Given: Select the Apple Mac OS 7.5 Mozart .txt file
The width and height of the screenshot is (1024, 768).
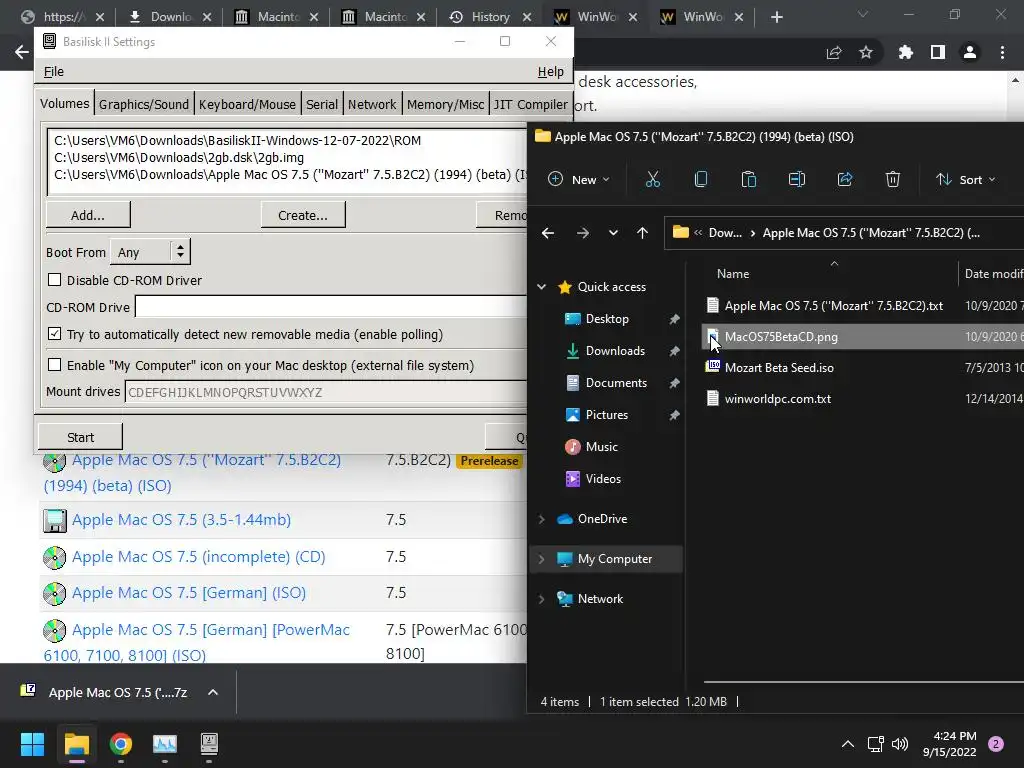Looking at the screenshot, I should coord(834,306).
